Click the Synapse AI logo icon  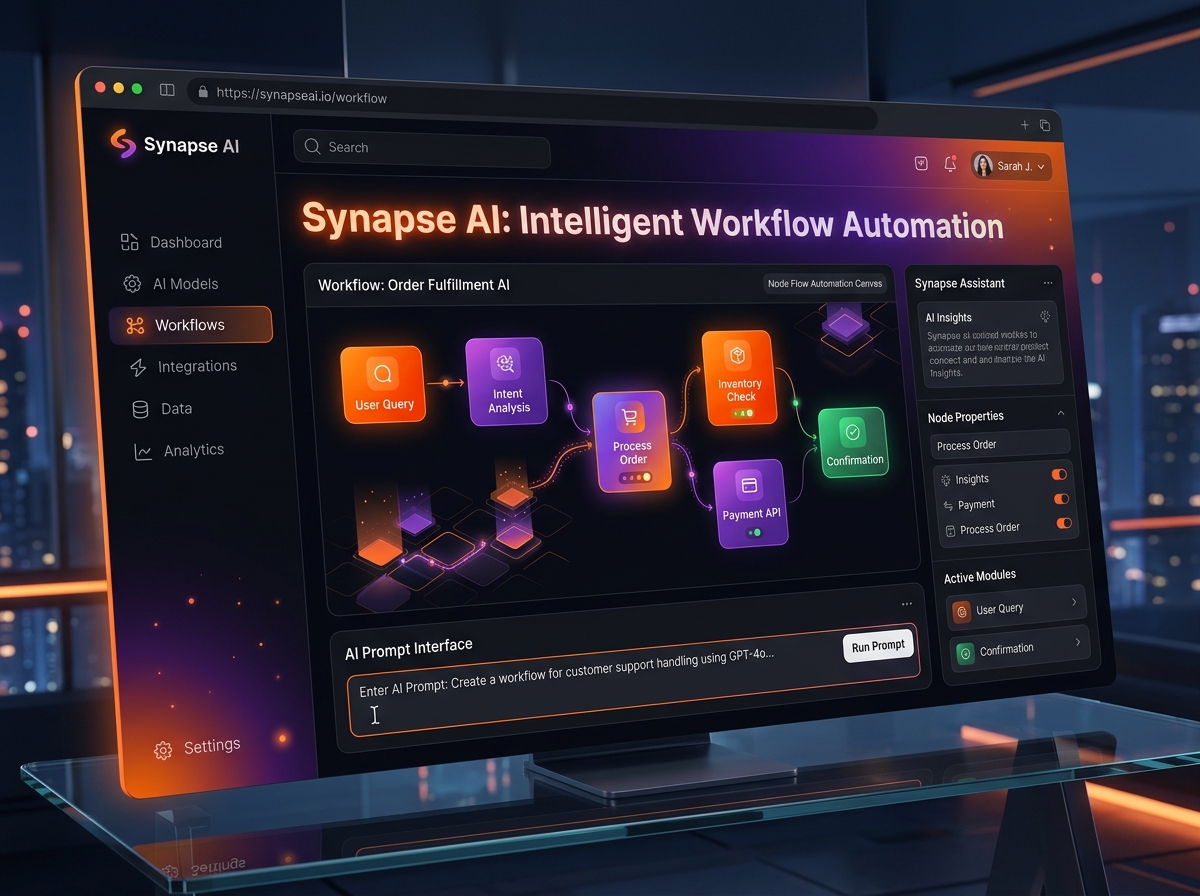(122, 144)
